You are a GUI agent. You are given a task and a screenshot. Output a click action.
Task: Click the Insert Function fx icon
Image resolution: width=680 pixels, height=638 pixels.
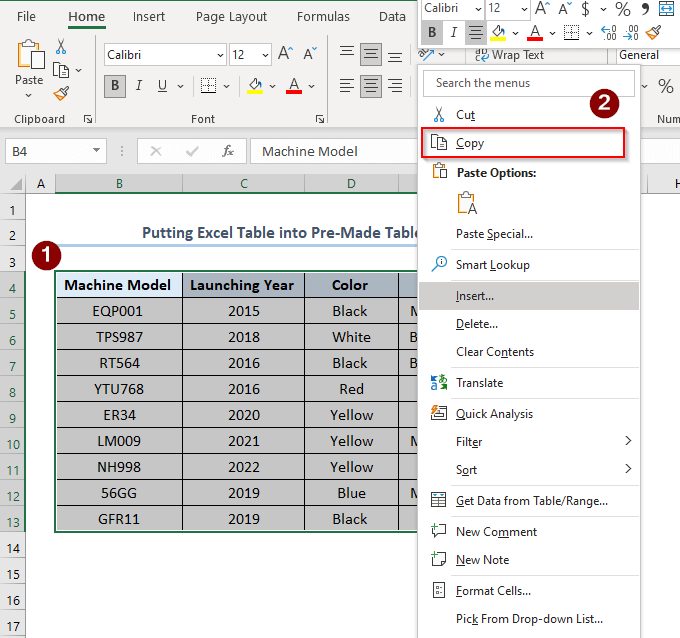click(x=228, y=151)
